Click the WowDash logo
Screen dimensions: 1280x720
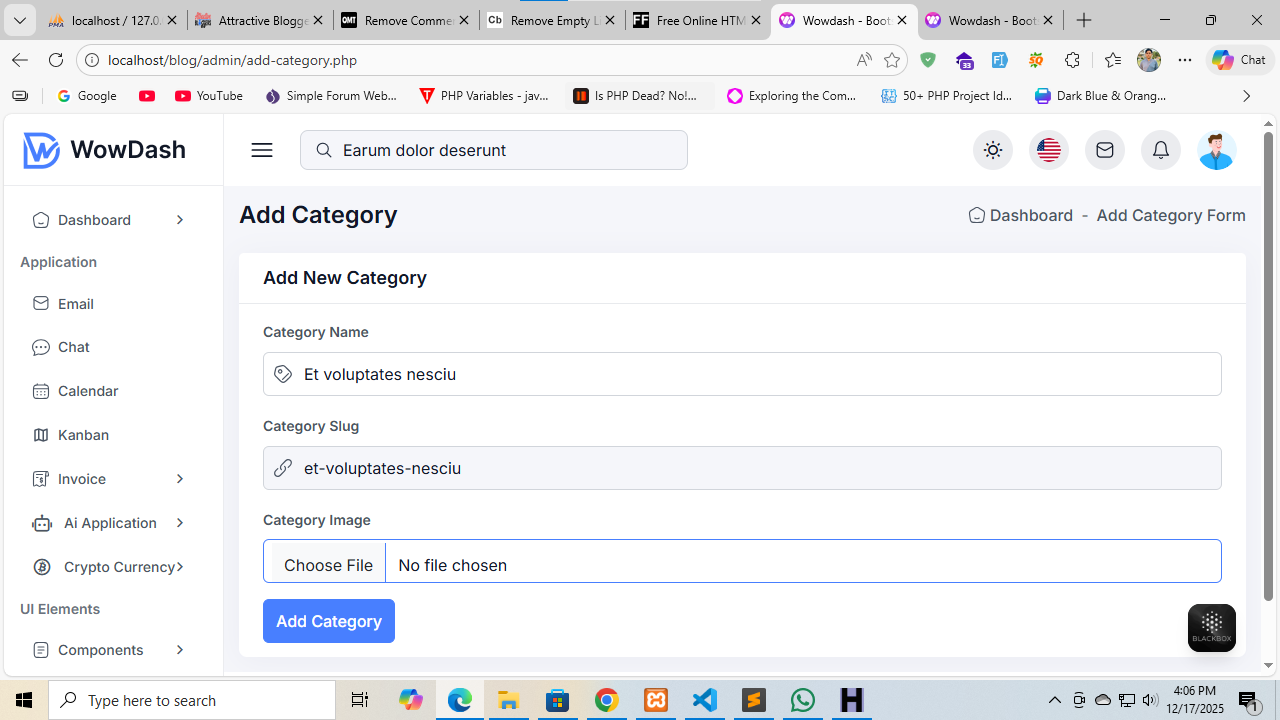coord(105,150)
